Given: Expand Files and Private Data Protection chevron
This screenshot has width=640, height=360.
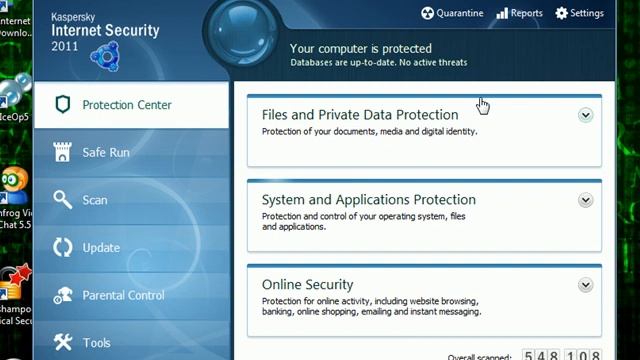Looking at the screenshot, I should point(585,115).
